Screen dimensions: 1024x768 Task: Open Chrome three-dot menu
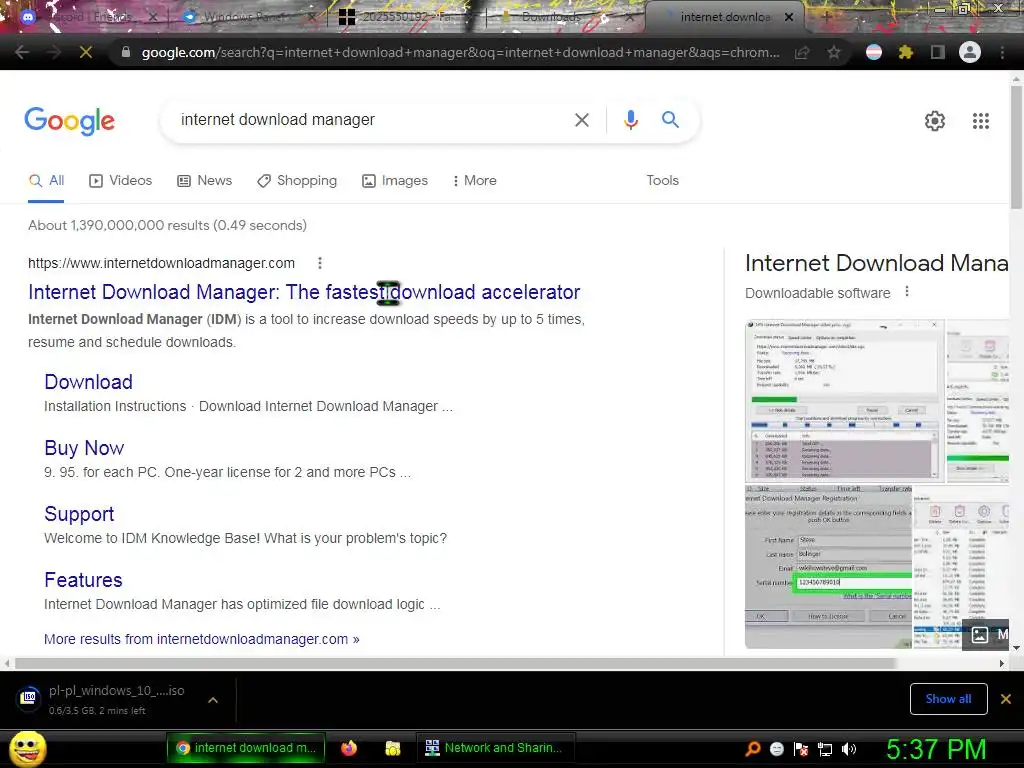click(x=1002, y=52)
